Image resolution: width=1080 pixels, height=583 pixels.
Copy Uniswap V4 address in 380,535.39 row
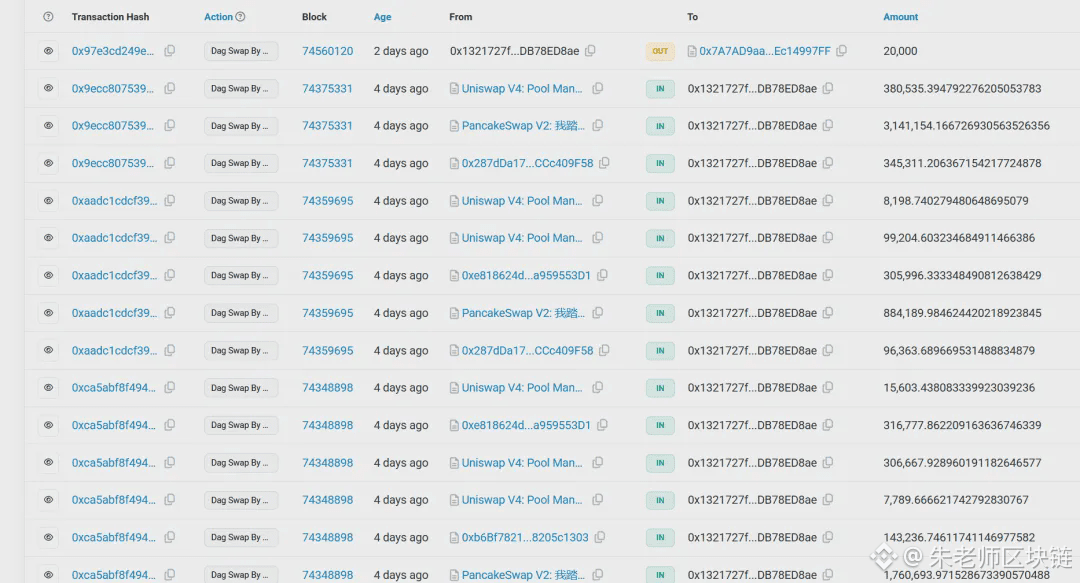(598, 88)
